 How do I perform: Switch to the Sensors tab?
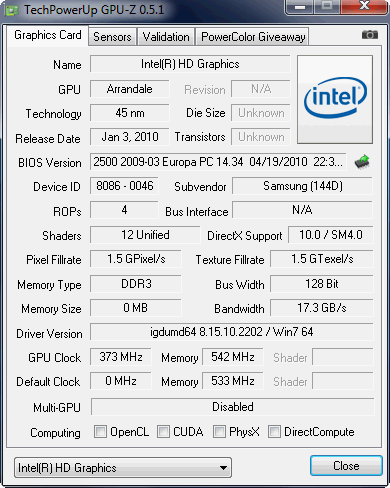112,37
